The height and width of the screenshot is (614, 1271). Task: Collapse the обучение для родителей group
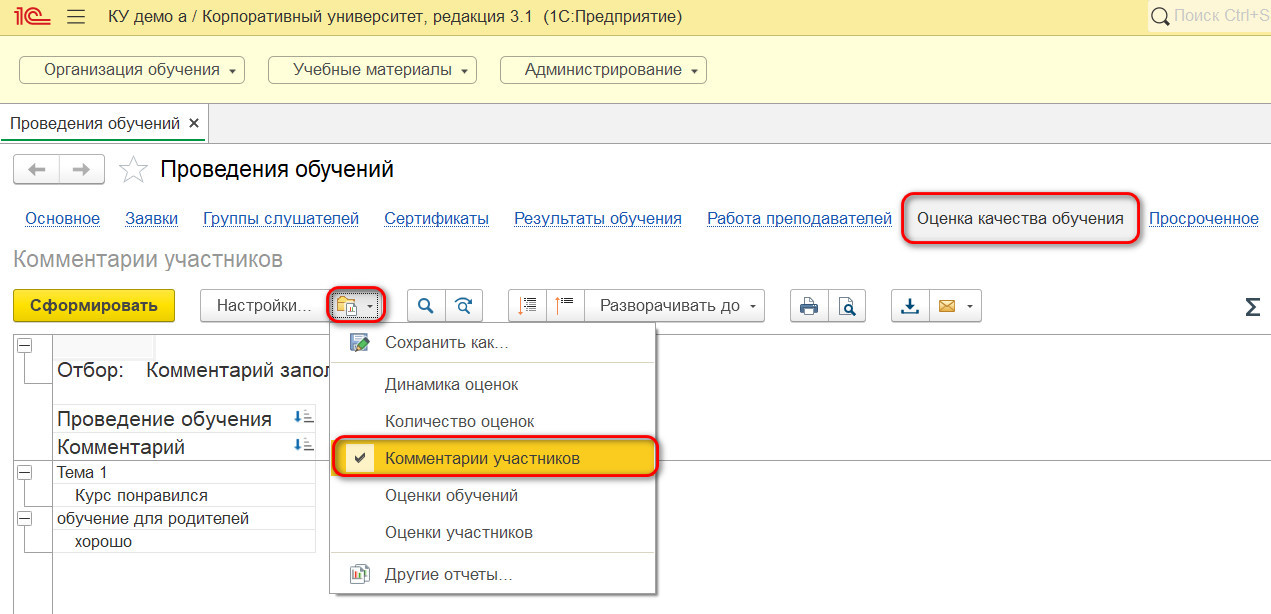pyautogui.click(x=24, y=518)
